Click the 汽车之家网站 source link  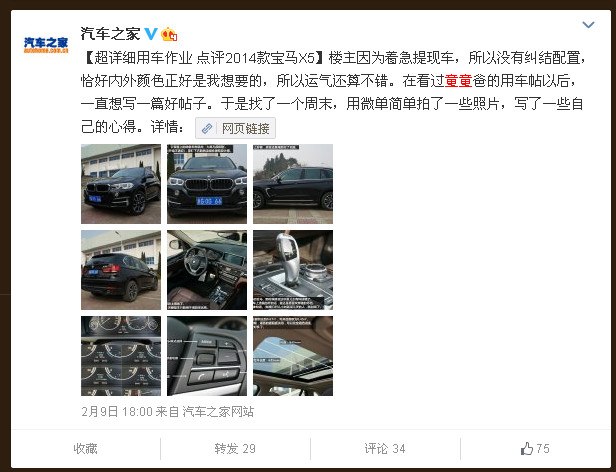[x=218, y=412]
